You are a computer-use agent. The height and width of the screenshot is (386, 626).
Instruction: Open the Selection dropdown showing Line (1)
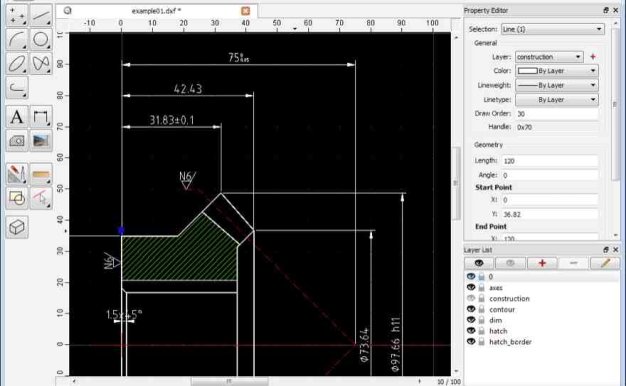pyautogui.click(x=553, y=29)
